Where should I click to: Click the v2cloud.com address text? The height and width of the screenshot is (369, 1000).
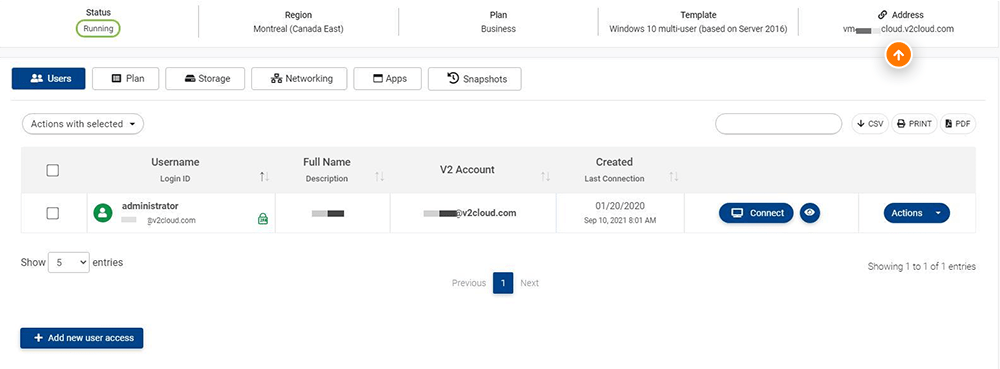click(898, 29)
